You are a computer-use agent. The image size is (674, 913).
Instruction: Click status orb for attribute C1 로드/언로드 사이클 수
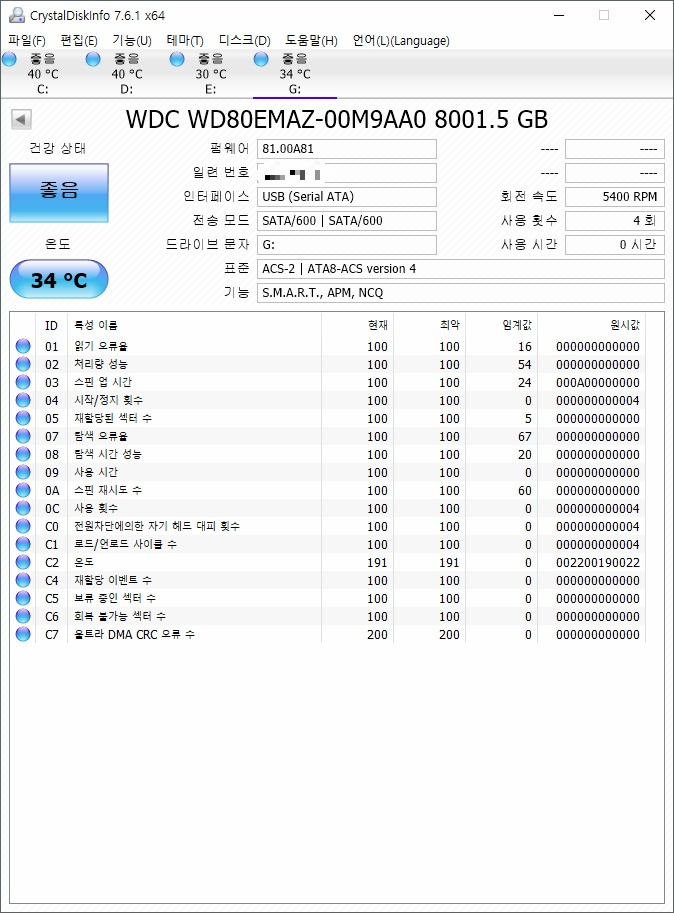[x=23, y=544]
